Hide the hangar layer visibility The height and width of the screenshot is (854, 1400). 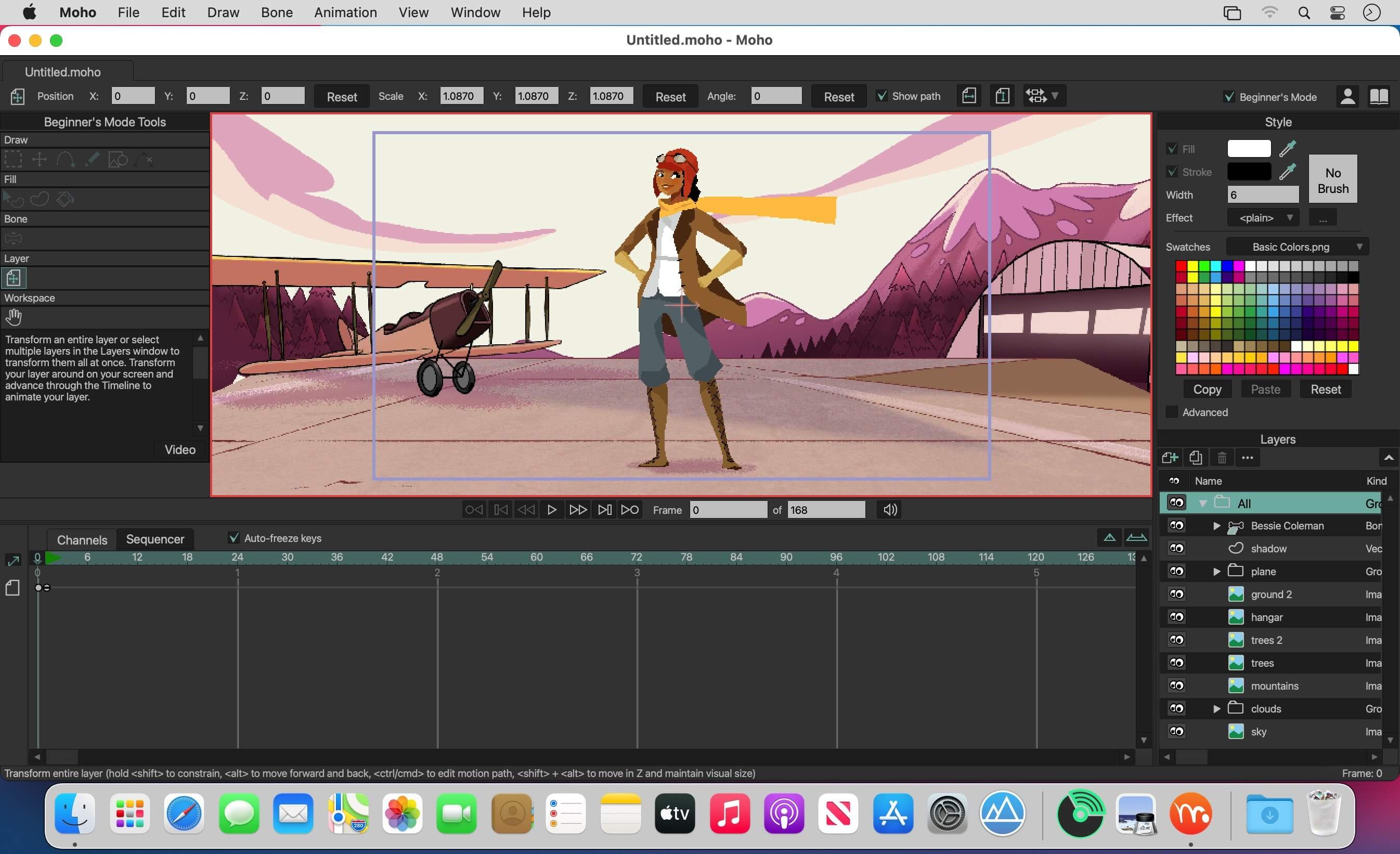coord(1176,617)
